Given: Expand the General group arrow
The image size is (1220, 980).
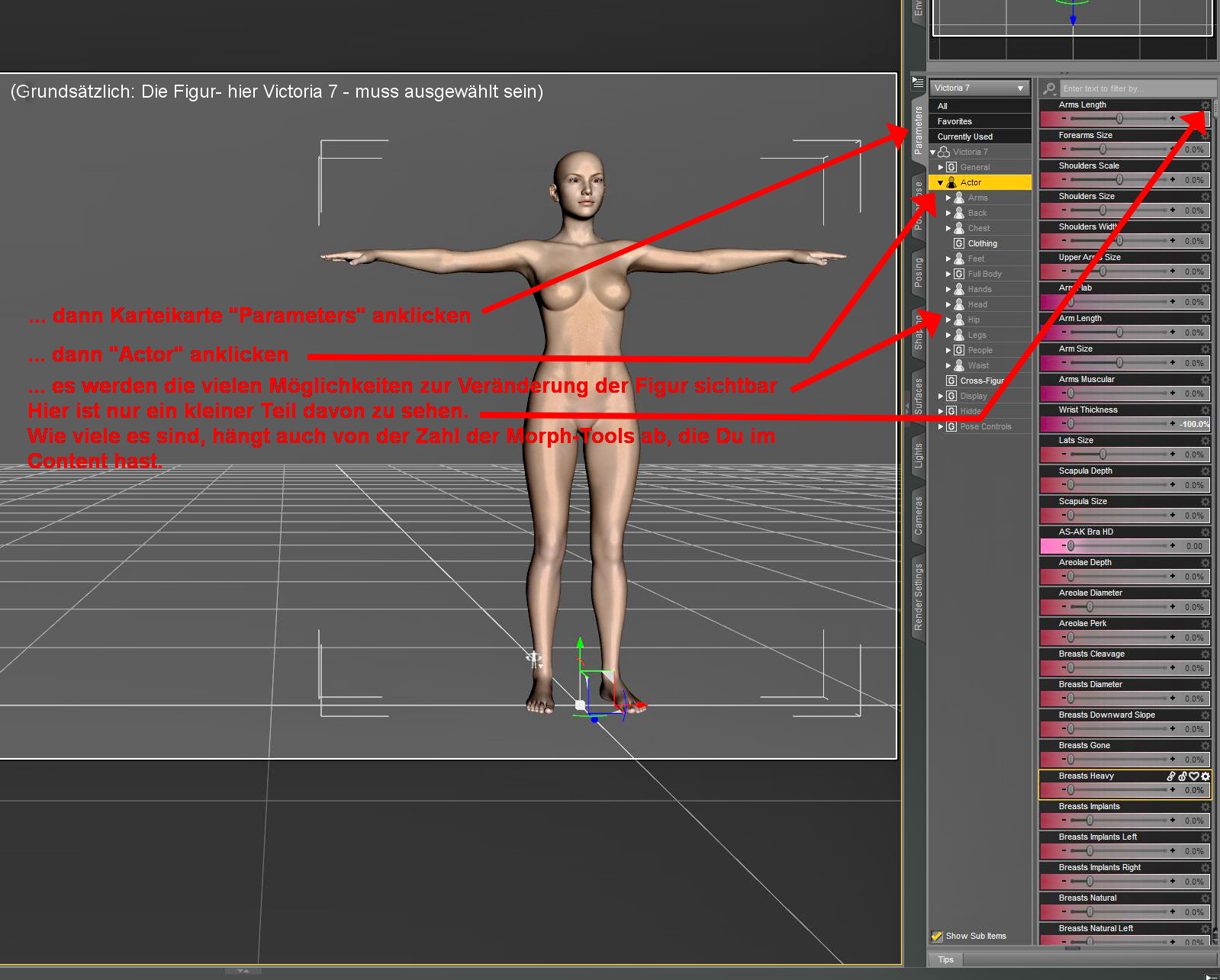Looking at the screenshot, I should pos(941,167).
